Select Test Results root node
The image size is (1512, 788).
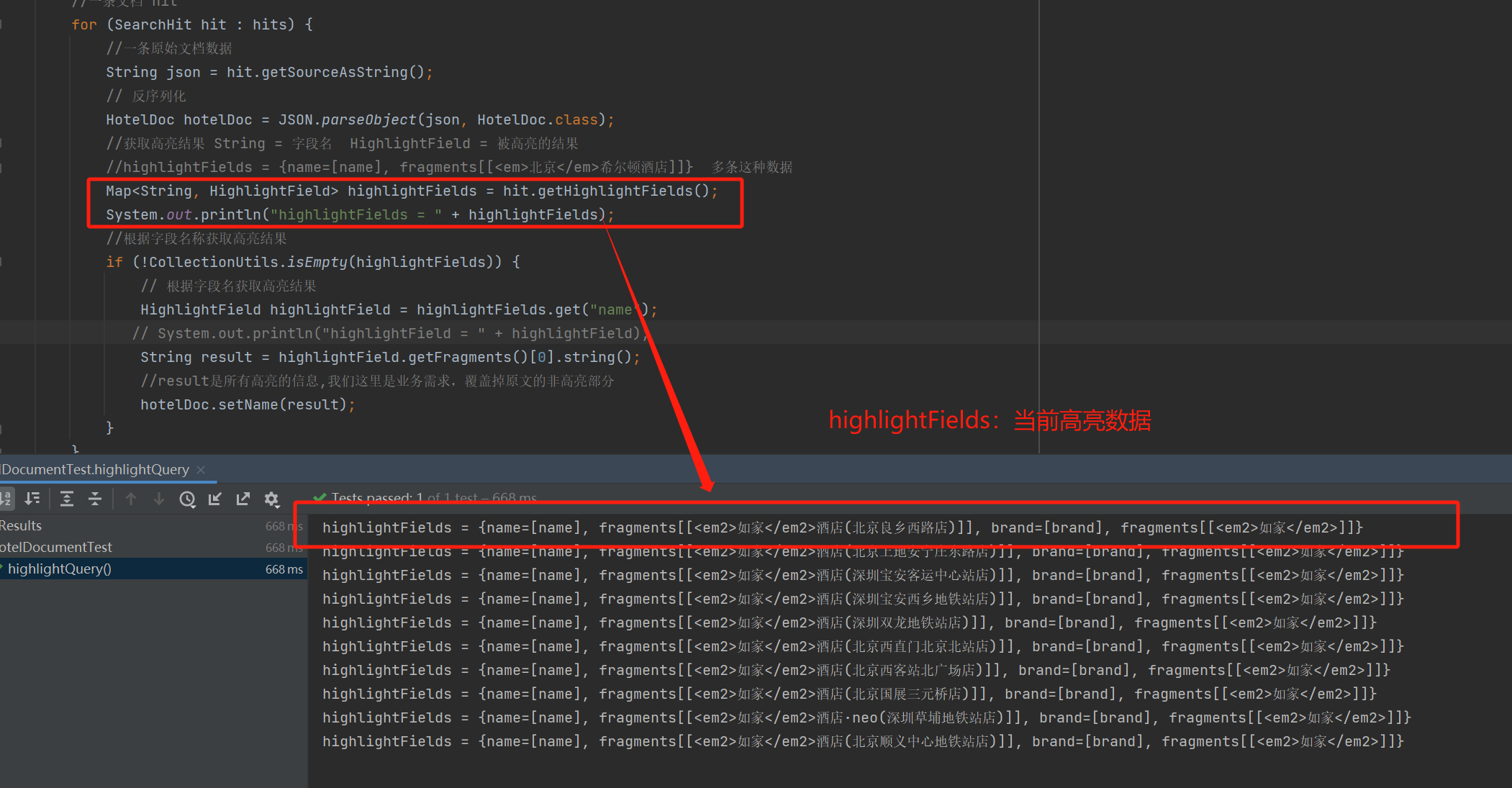[21, 526]
